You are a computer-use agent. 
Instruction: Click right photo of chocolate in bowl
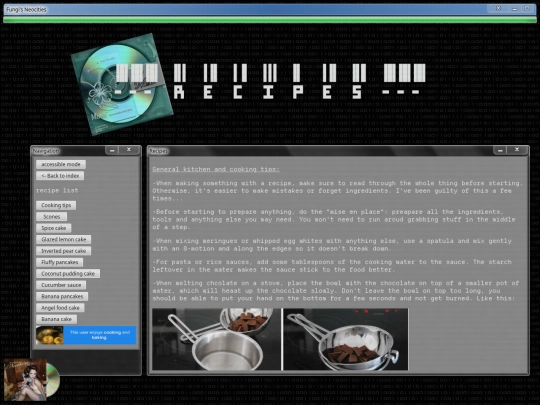coord(346,339)
